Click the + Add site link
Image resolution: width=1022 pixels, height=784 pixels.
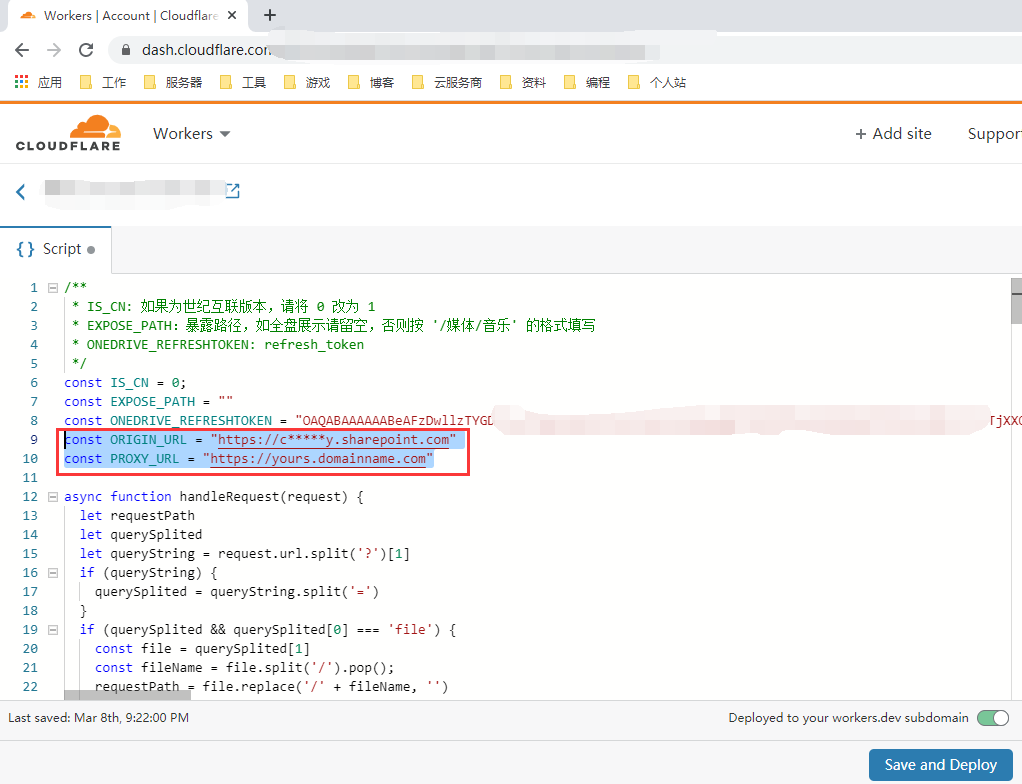point(893,134)
